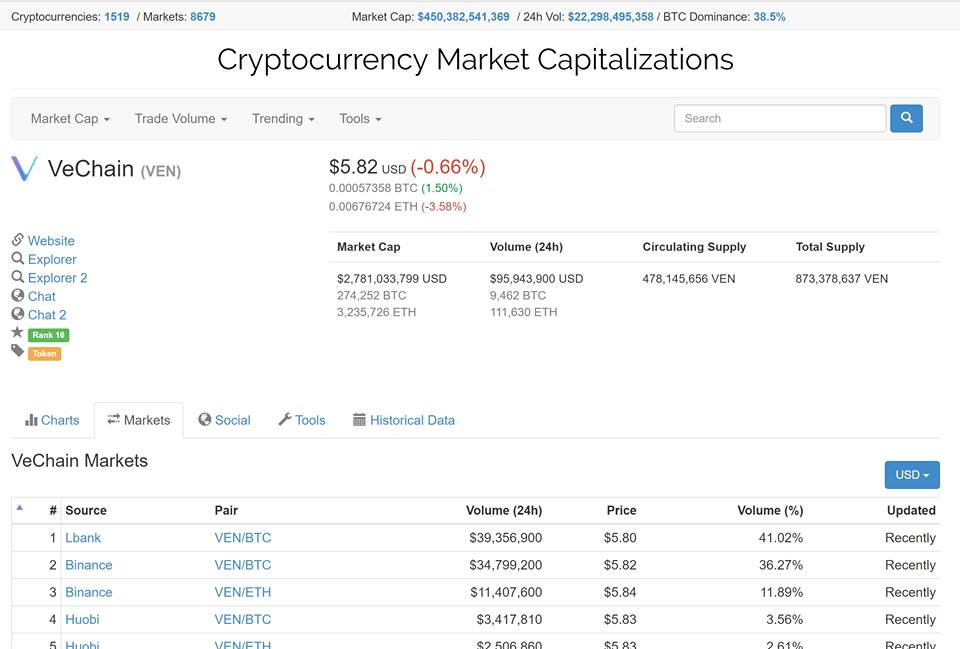Open Binance link in row 2
This screenshot has height=649, width=960.
coord(89,565)
